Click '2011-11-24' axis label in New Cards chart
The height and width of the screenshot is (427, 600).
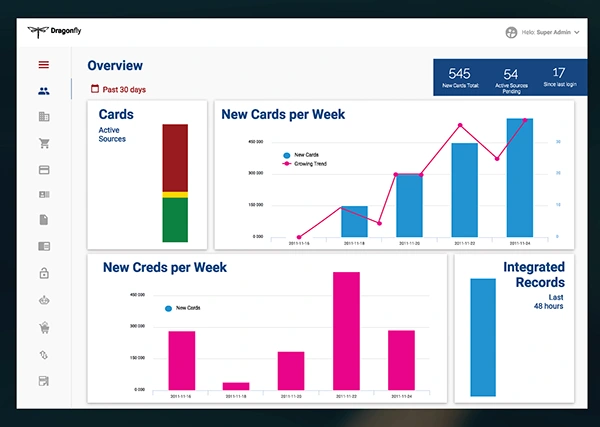tap(520, 243)
